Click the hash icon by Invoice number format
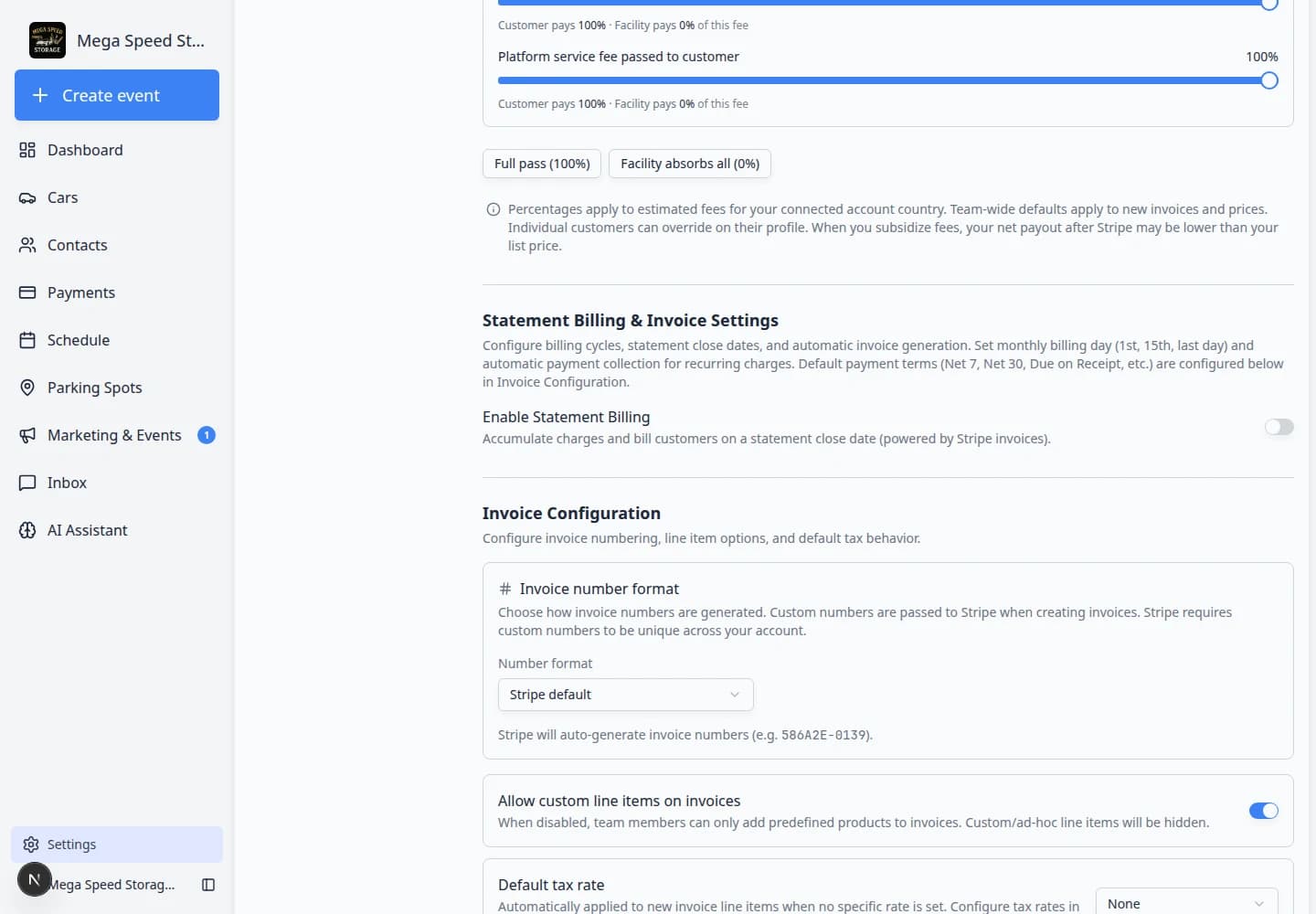The width and height of the screenshot is (1316, 914). point(505,589)
